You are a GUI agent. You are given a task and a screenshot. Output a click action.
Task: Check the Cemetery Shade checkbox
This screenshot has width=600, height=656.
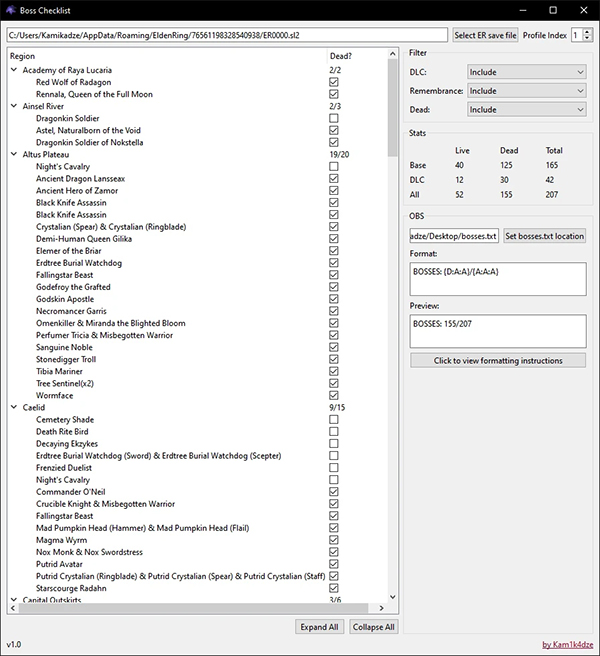(x=333, y=419)
